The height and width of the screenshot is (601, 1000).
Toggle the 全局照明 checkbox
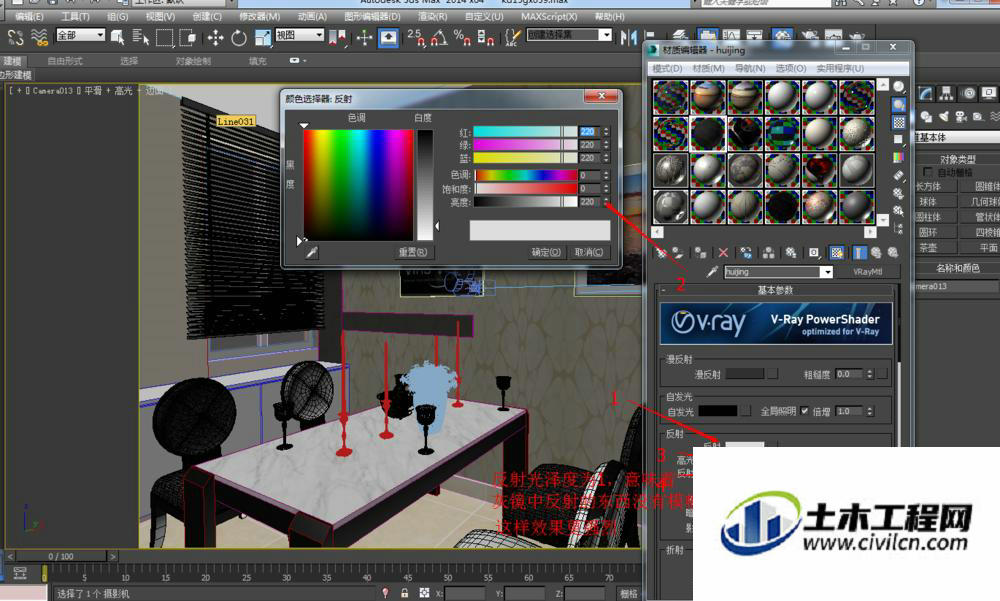pos(804,411)
